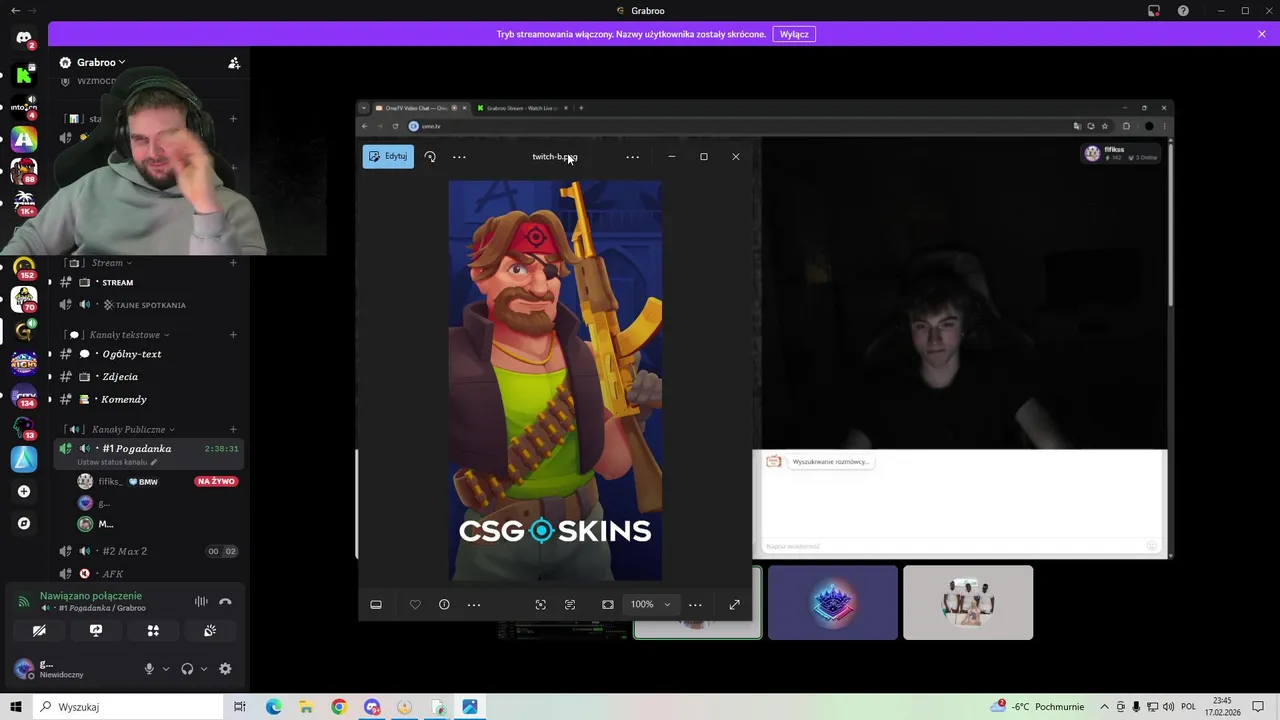
Task: Open headphones output options arrow
Action: 204,669
